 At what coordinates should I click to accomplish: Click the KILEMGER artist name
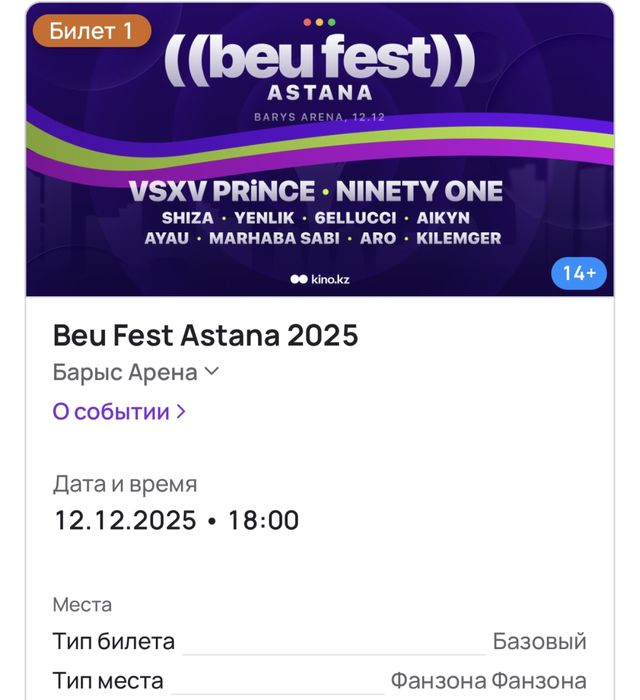point(457,239)
